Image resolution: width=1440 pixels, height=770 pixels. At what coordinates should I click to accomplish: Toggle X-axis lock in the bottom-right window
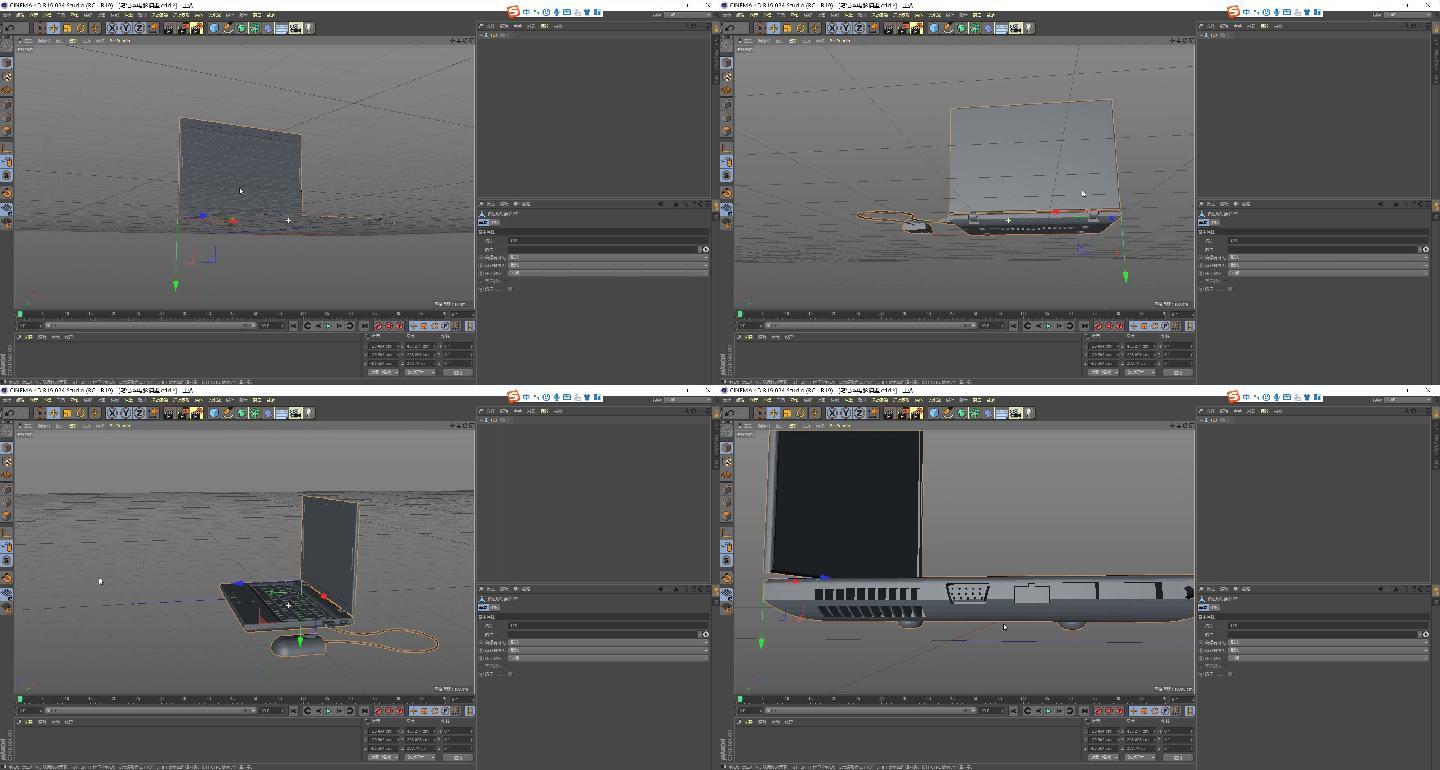833,413
